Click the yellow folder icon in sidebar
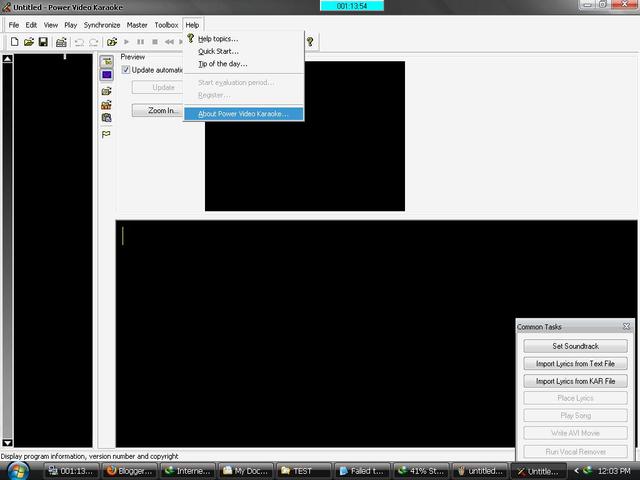This screenshot has width=640, height=480. [x=107, y=91]
